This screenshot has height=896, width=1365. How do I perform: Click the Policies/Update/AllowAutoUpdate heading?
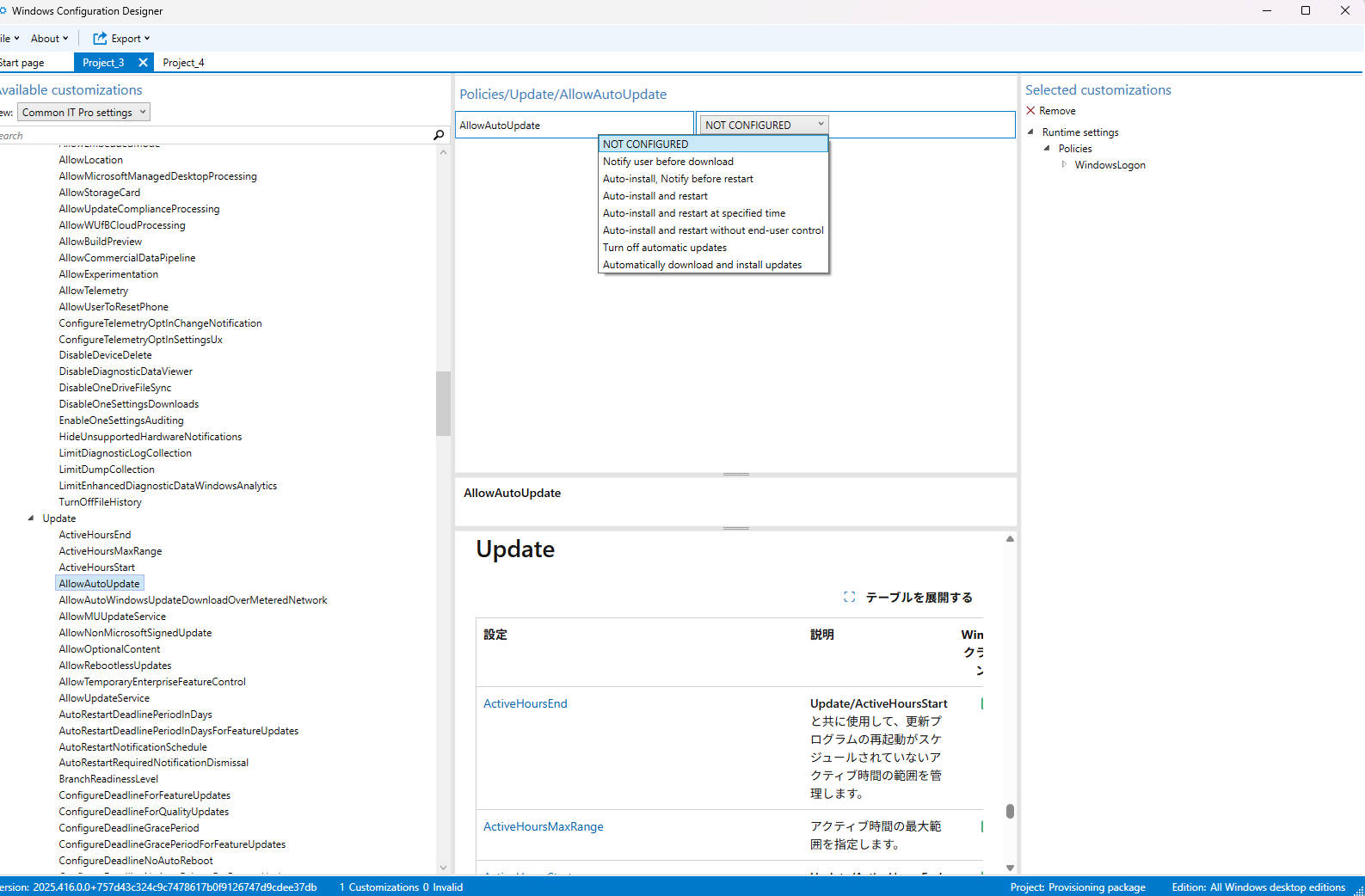pos(563,95)
